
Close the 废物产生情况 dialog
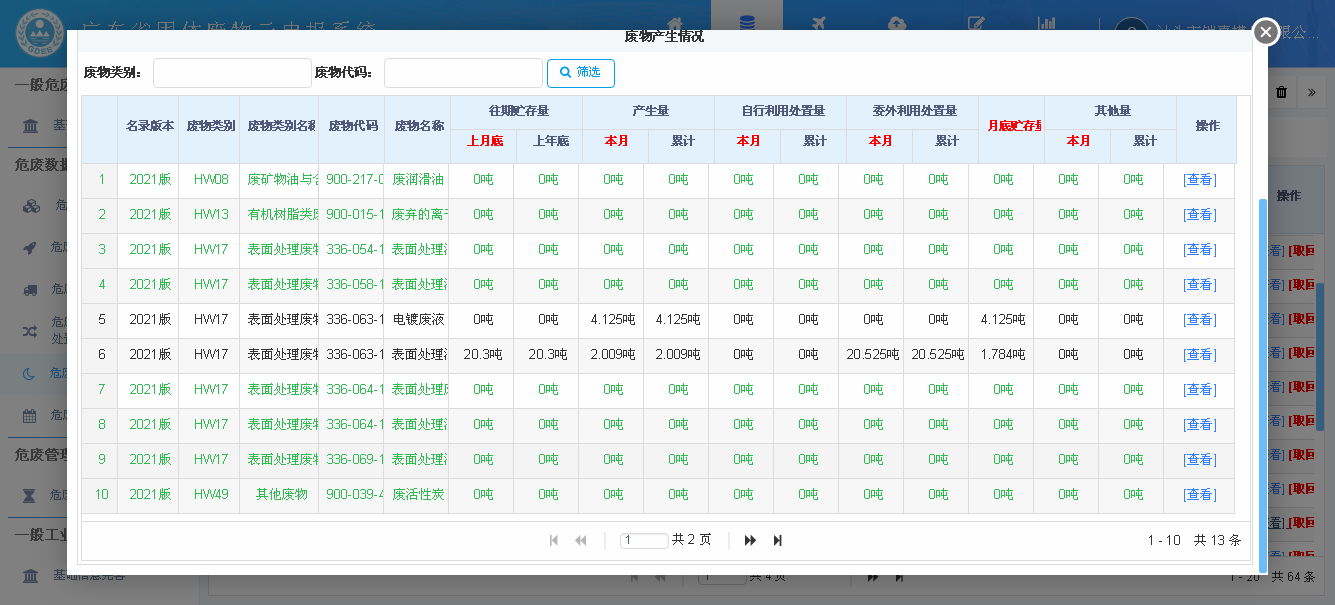(x=1265, y=32)
